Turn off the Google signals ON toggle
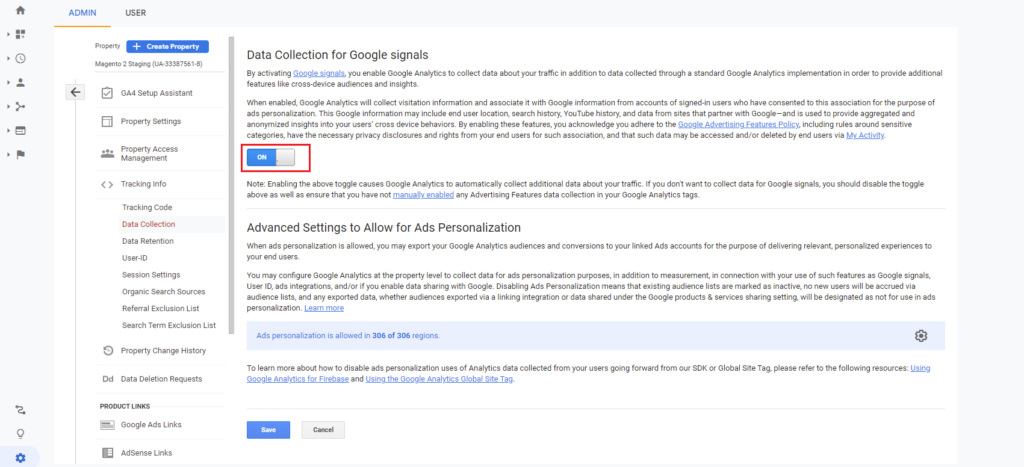Viewport: 1024px width, 467px height. pos(271,157)
